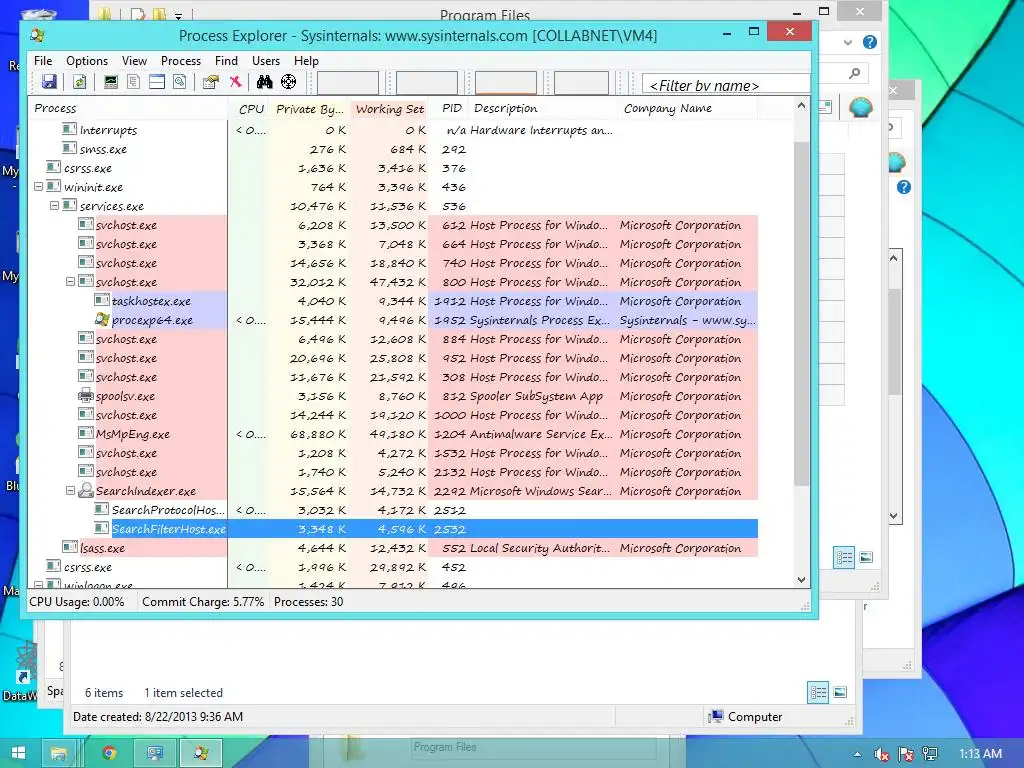Click the Process Explorer taskbar icon
Image resolution: width=1024 pixels, height=768 pixels.
pos(201,753)
